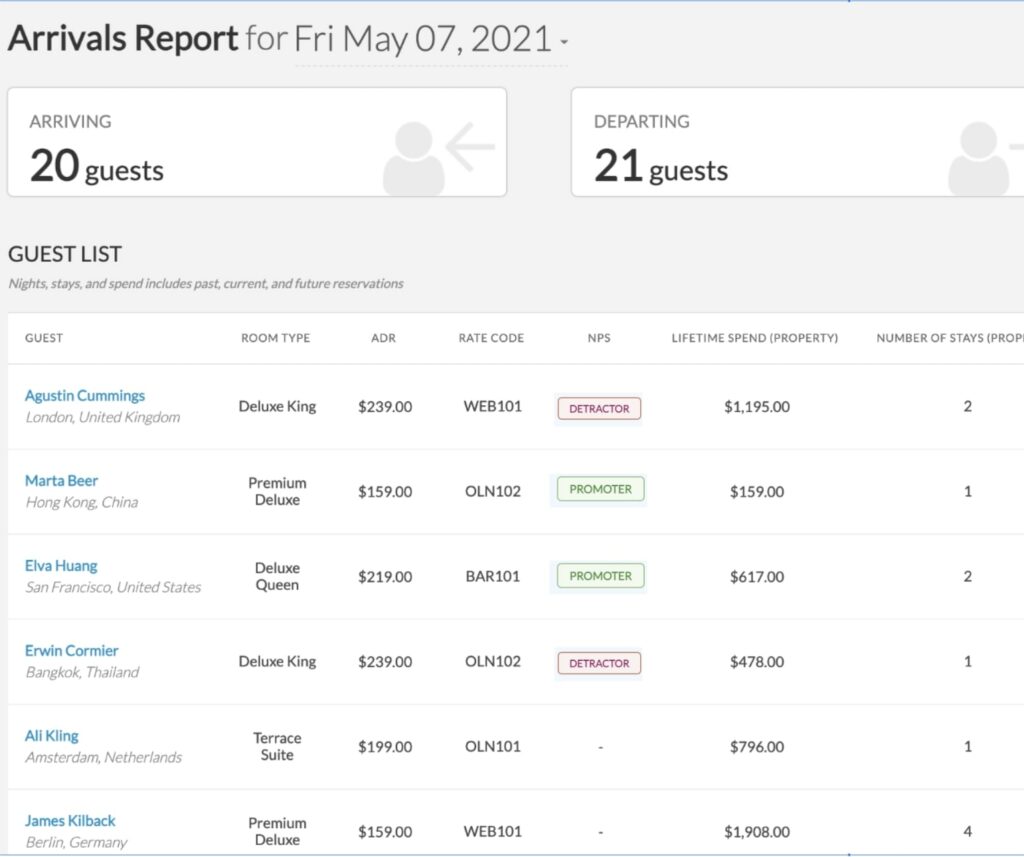Click Bangkok, Thailand location text

tap(82, 672)
